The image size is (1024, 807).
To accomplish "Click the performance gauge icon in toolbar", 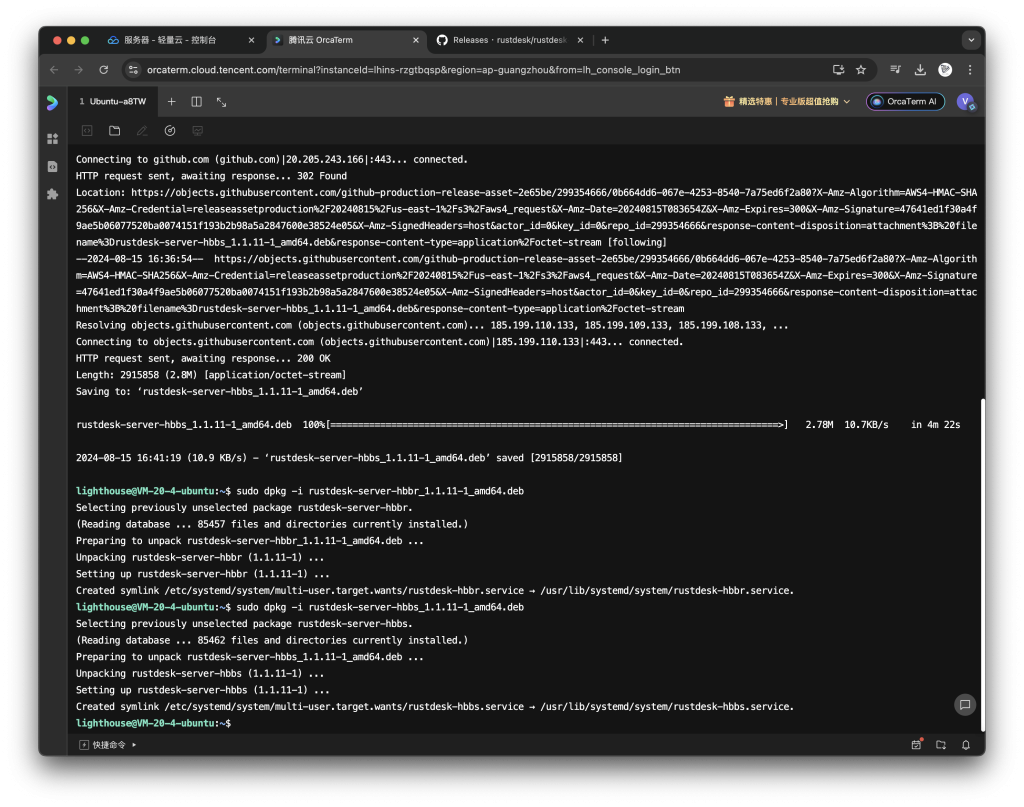I will tap(170, 131).
